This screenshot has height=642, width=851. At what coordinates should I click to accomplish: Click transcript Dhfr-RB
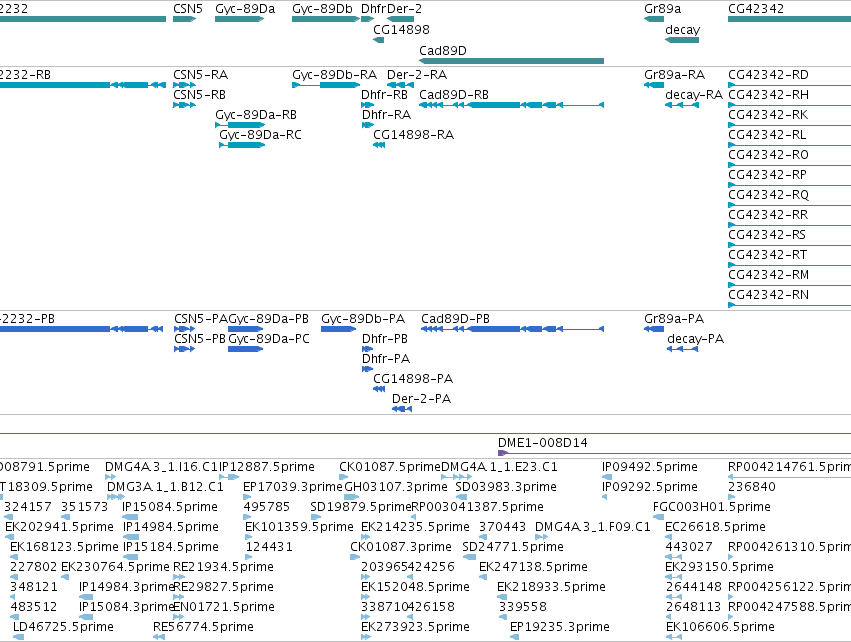[384, 94]
